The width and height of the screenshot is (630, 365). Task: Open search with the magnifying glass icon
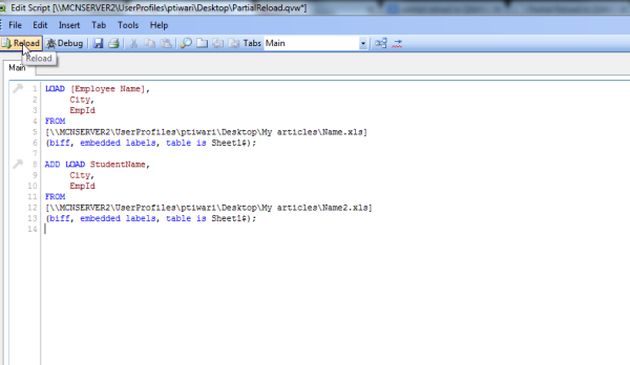click(186, 43)
